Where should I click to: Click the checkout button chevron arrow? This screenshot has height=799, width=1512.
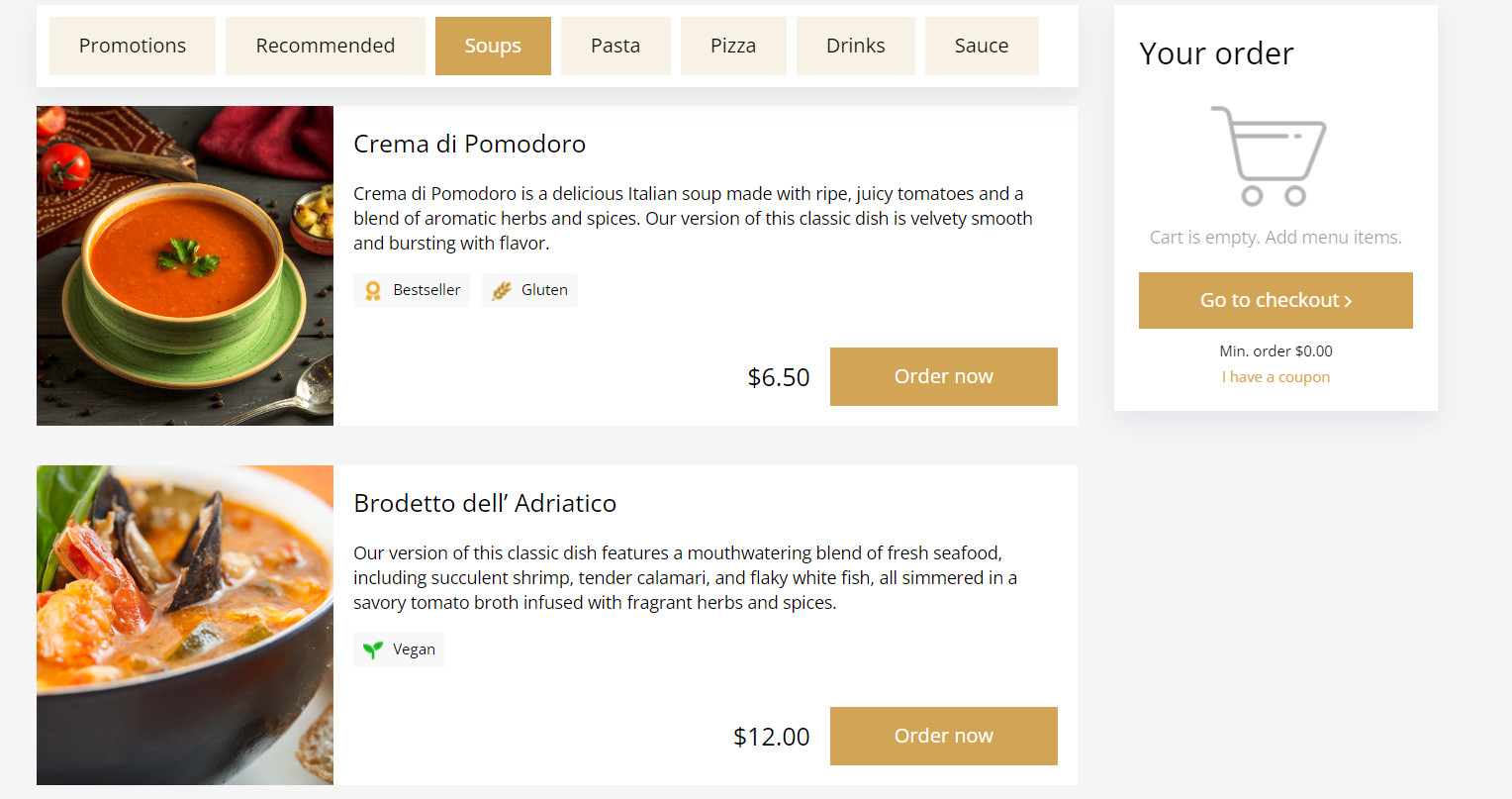coord(1348,301)
